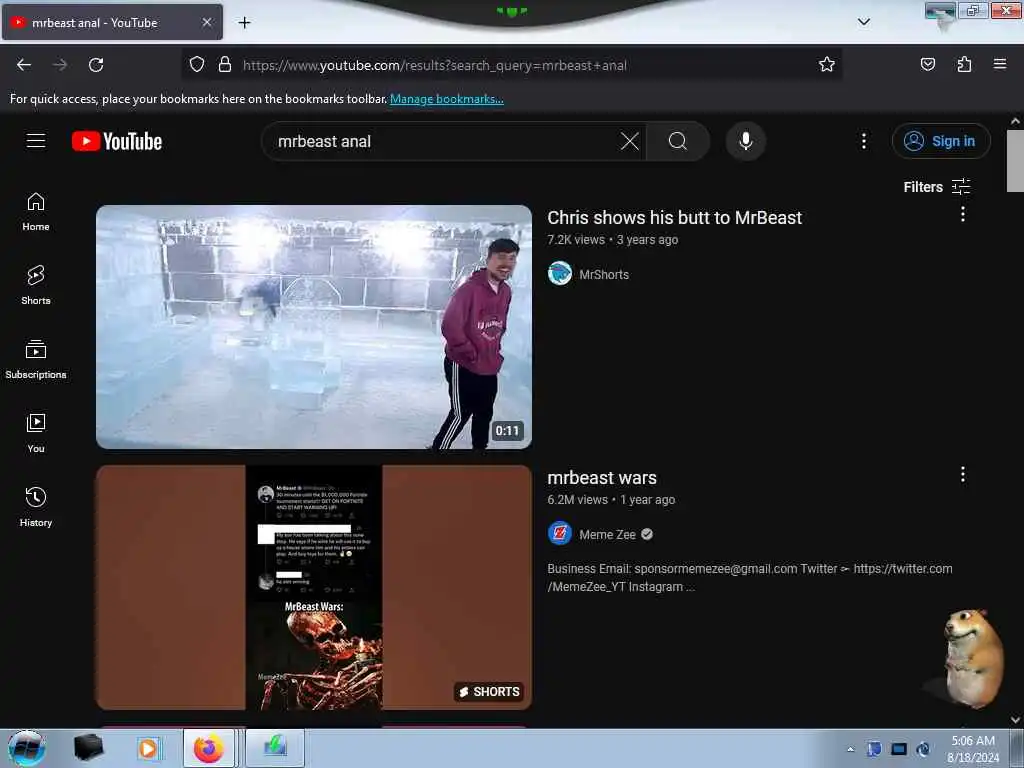The width and height of the screenshot is (1024, 768).
Task: Expand the list all tabs chevron
Action: tap(863, 22)
